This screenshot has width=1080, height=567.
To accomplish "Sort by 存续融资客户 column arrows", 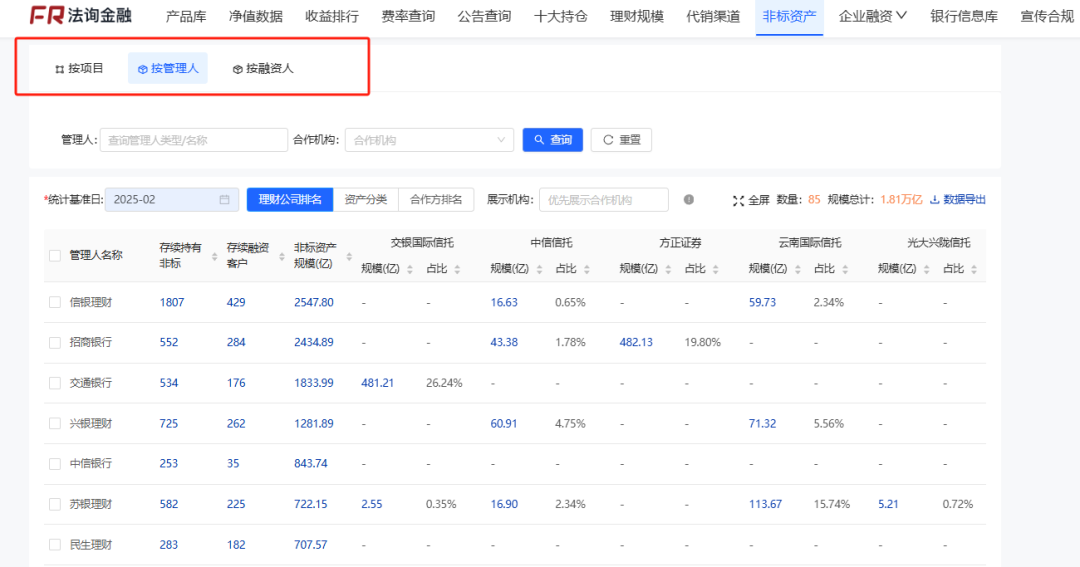I will click(282, 256).
